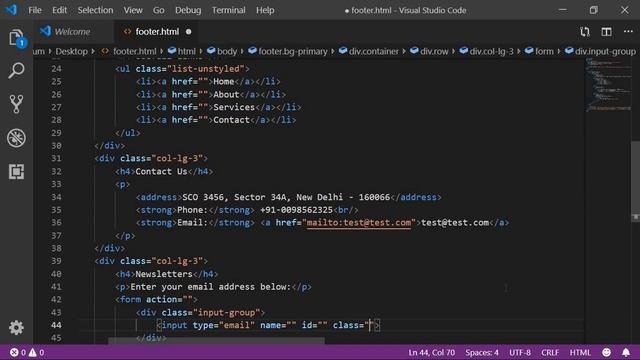
Task: Click the Desktop breadcrumb
Action: click(x=71, y=51)
